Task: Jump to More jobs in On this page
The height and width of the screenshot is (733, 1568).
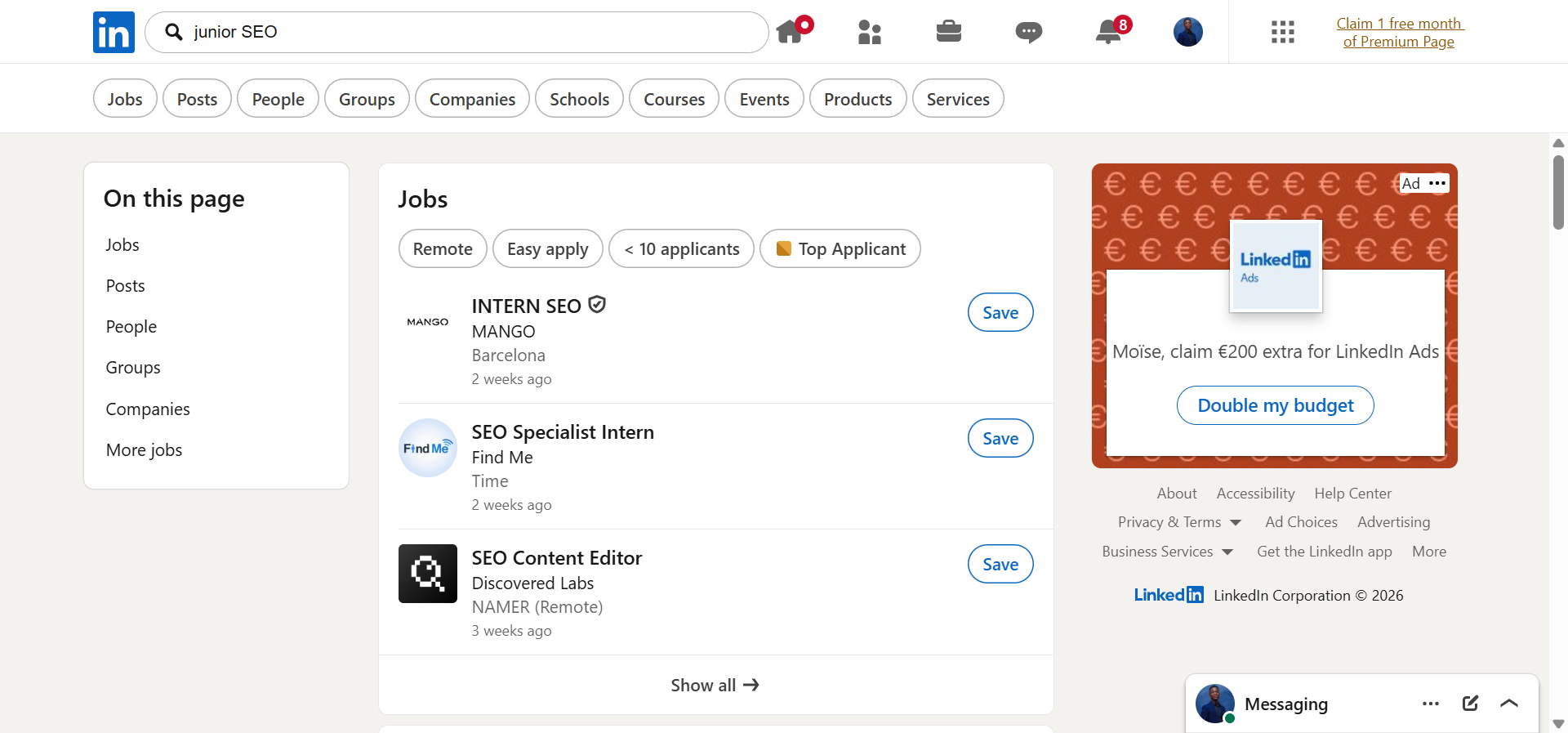Action: pyautogui.click(x=144, y=450)
